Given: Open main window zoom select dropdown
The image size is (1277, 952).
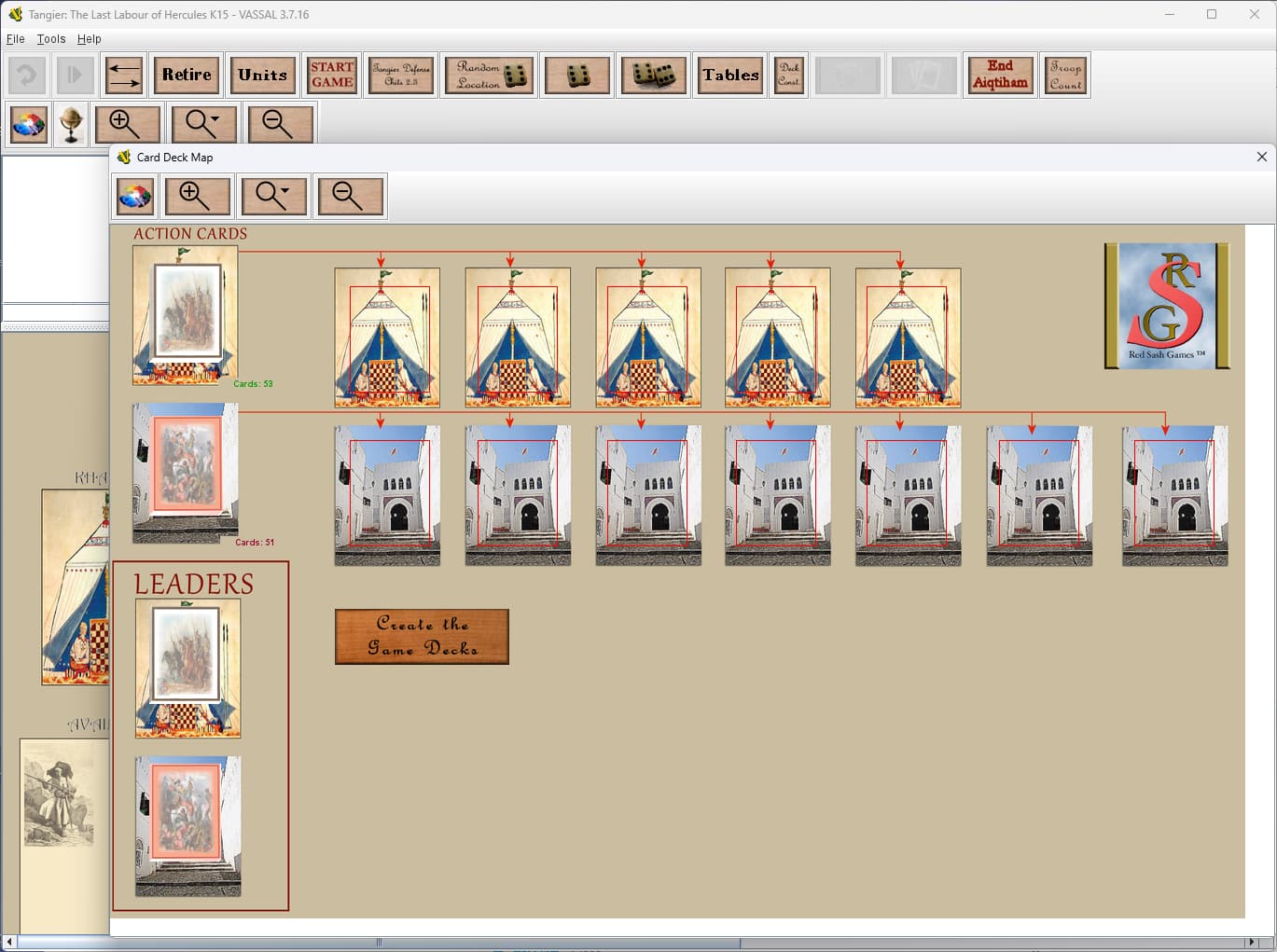Looking at the screenshot, I should pos(204,124).
